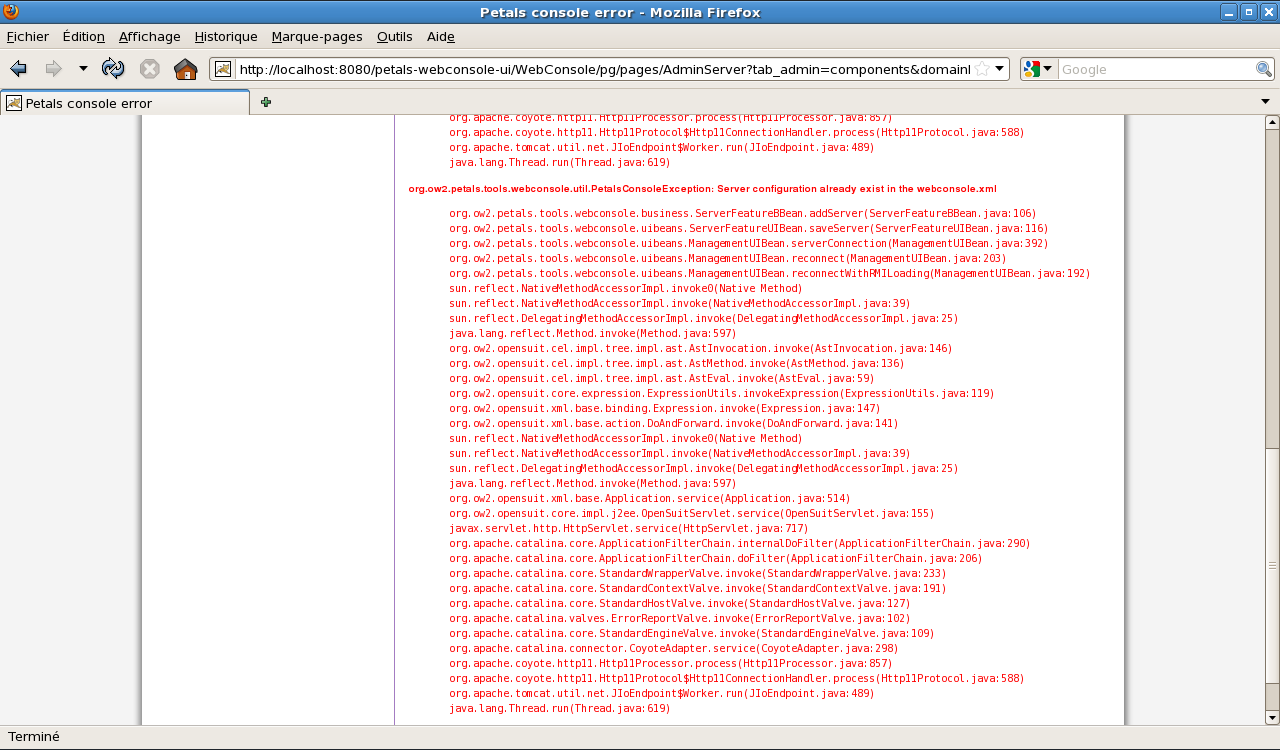Image resolution: width=1280 pixels, height=750 pixels.
Task: Select the Petals console error tab
Action: [x=125, y=103]
